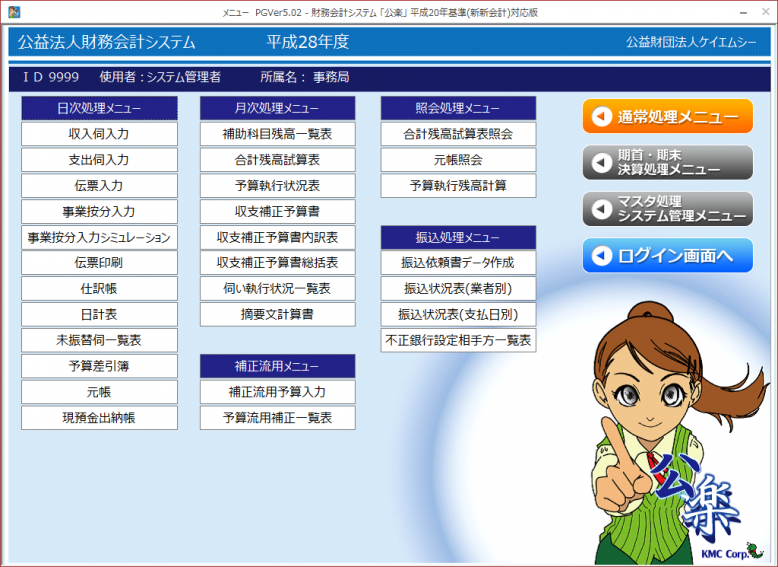778x567 pixels.
Task: Click 公益法人財務会計システム title
Action: coord(107,42)
